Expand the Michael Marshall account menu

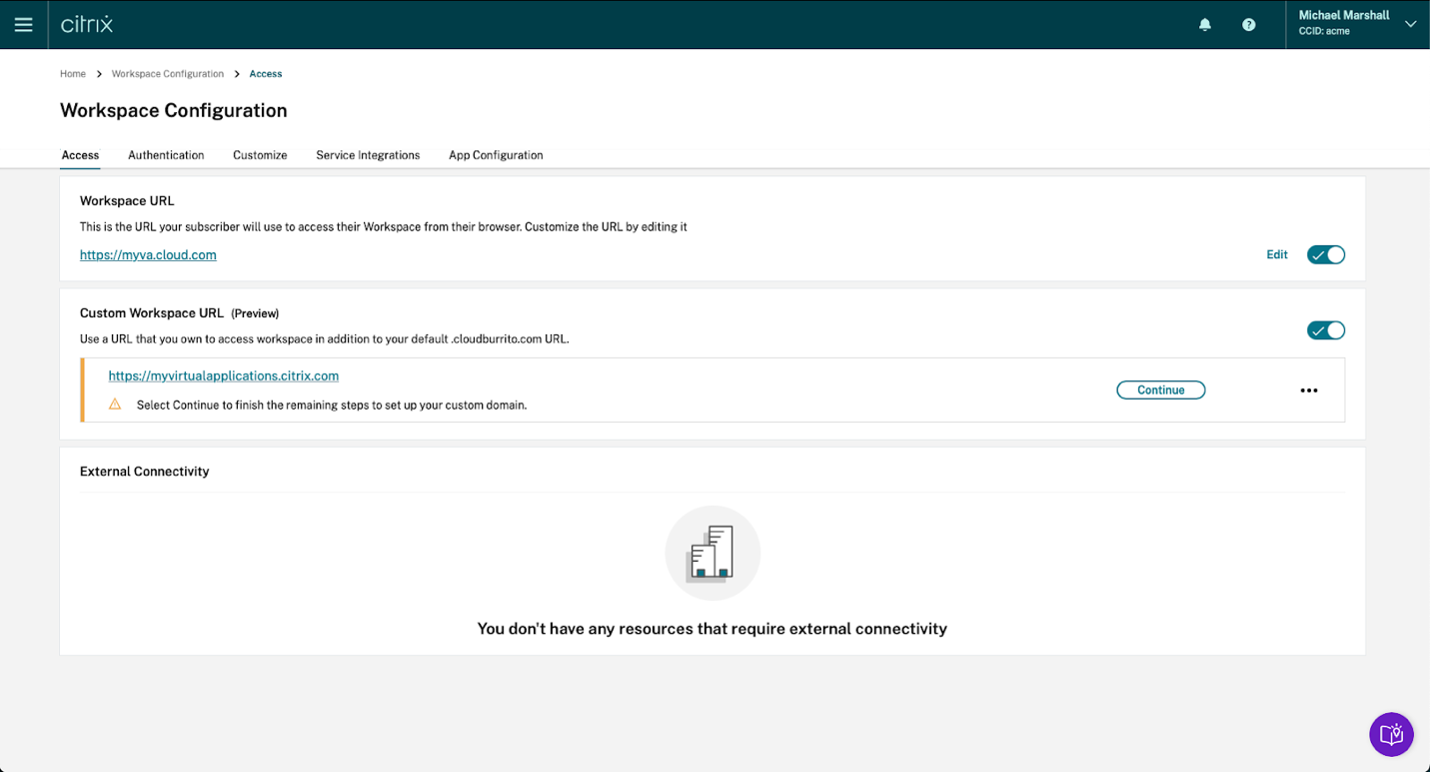point(1410,25)
